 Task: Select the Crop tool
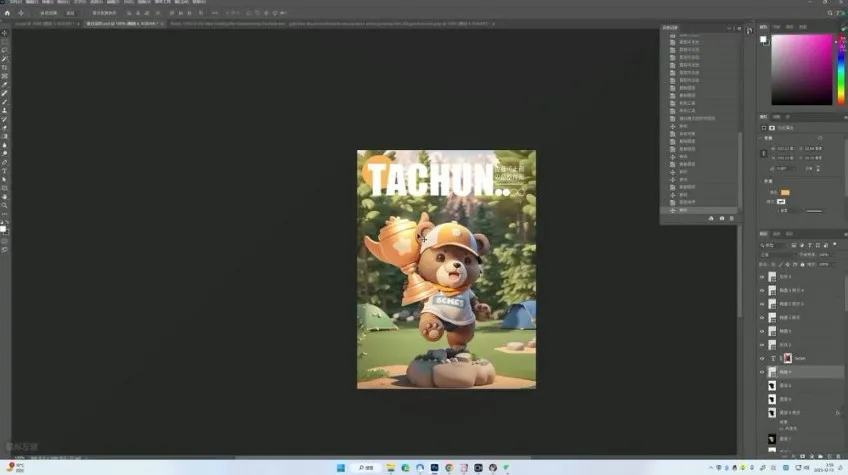click(4, 67)
